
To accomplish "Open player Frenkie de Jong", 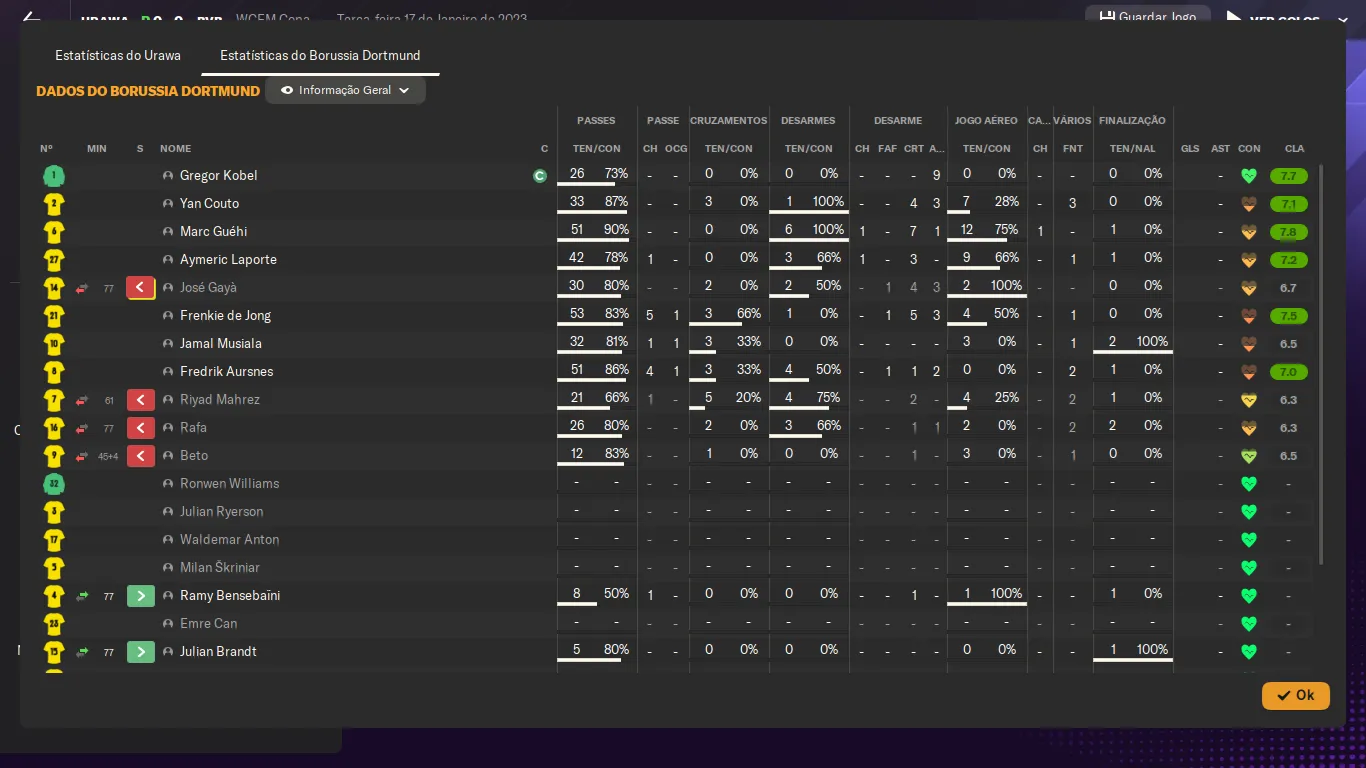I will (225, 316).
